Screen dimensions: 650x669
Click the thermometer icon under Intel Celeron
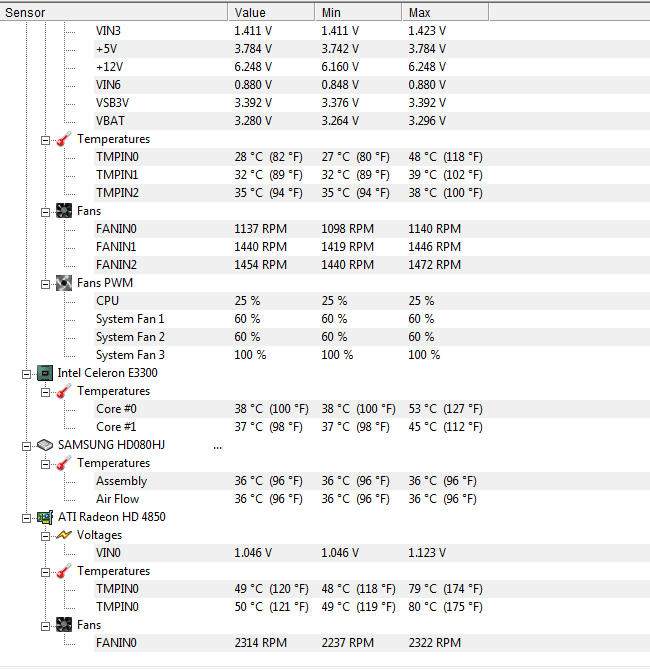coord(64,391)
